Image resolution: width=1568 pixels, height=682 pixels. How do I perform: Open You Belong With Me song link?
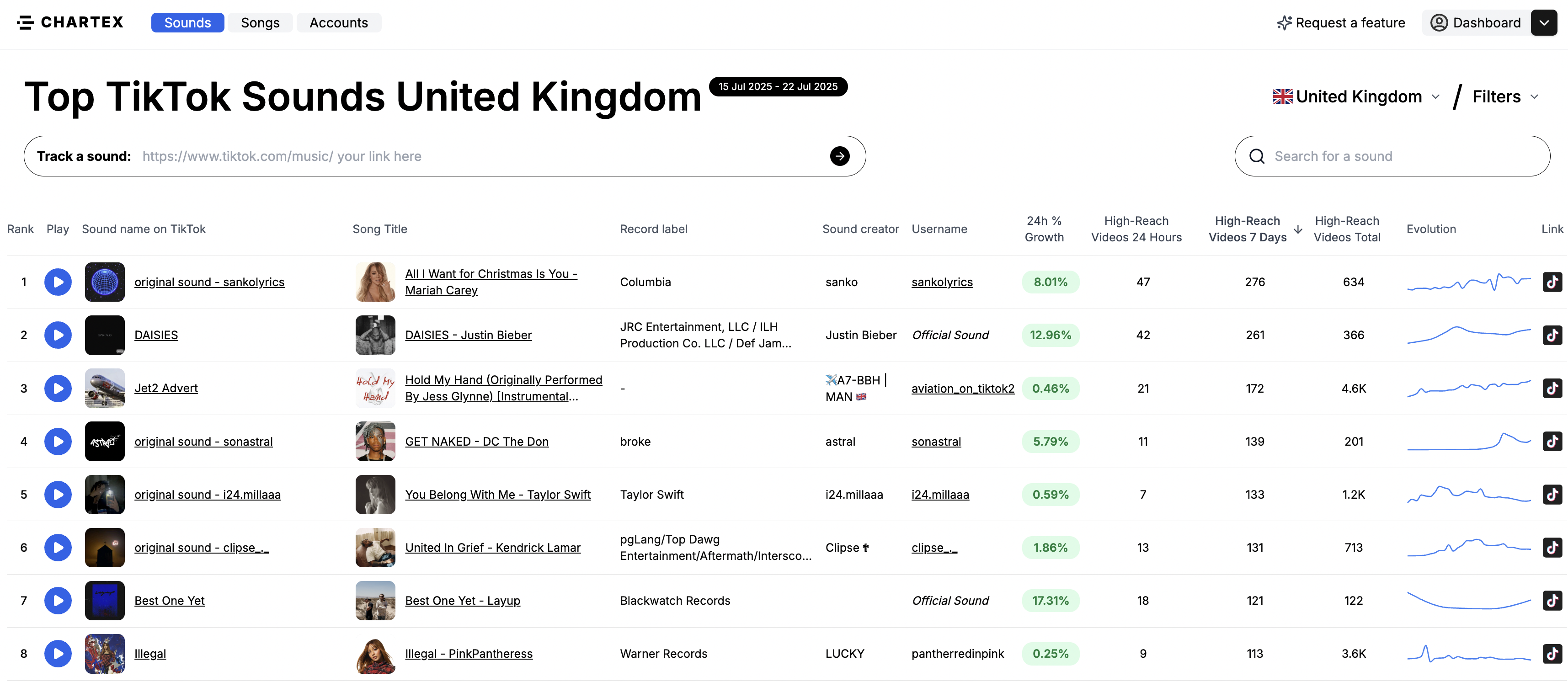click(x=497, y=495)
